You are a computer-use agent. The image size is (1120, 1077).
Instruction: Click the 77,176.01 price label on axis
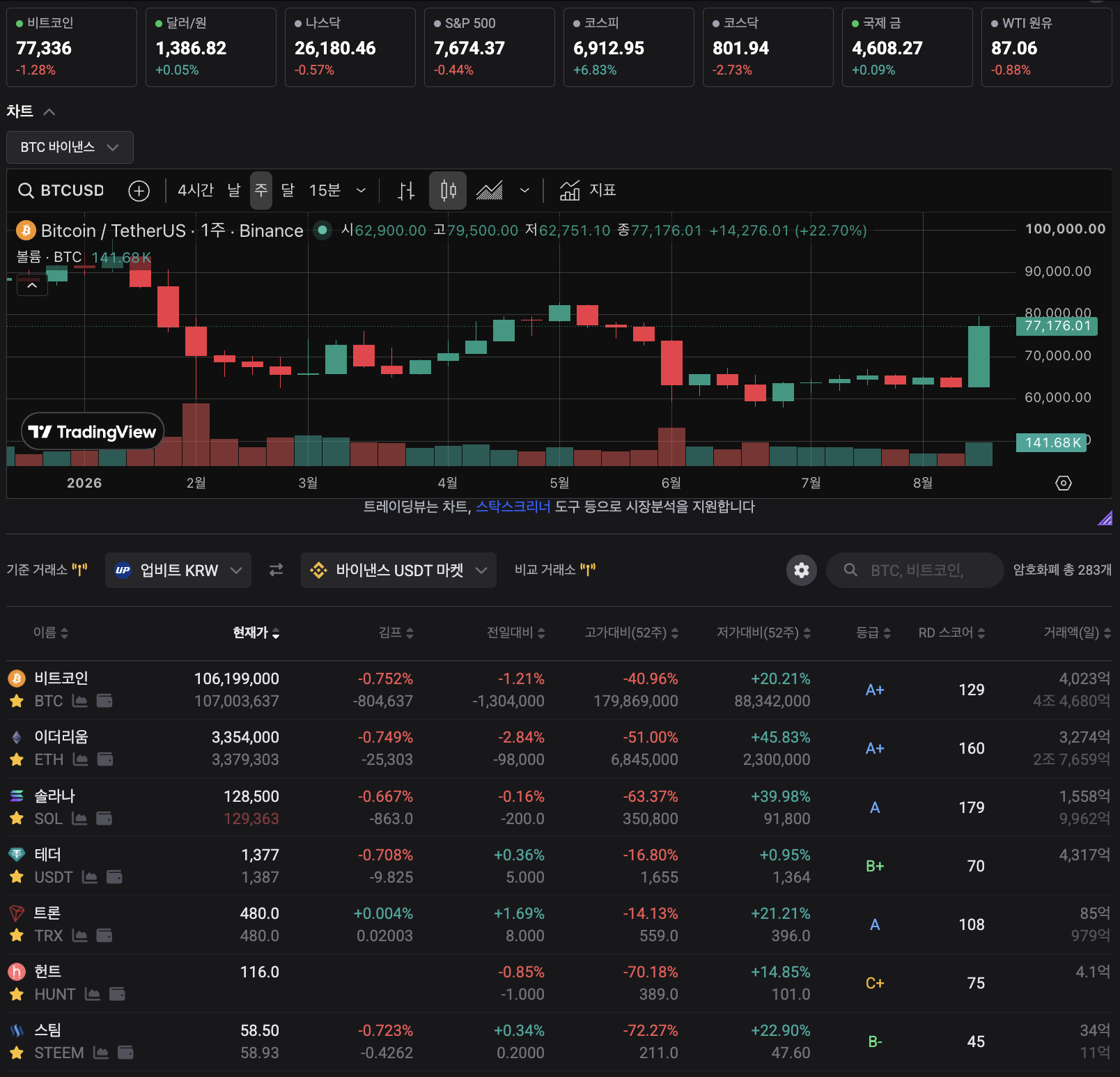(x=1057, y=326)
